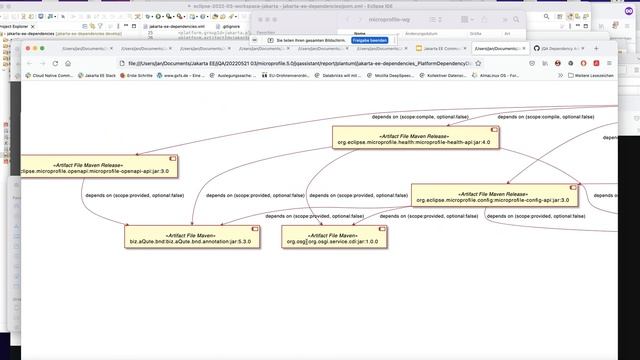Open the Mozilla DeepSpeec bookmark
640x360 pixels.
tap(391, 76)
